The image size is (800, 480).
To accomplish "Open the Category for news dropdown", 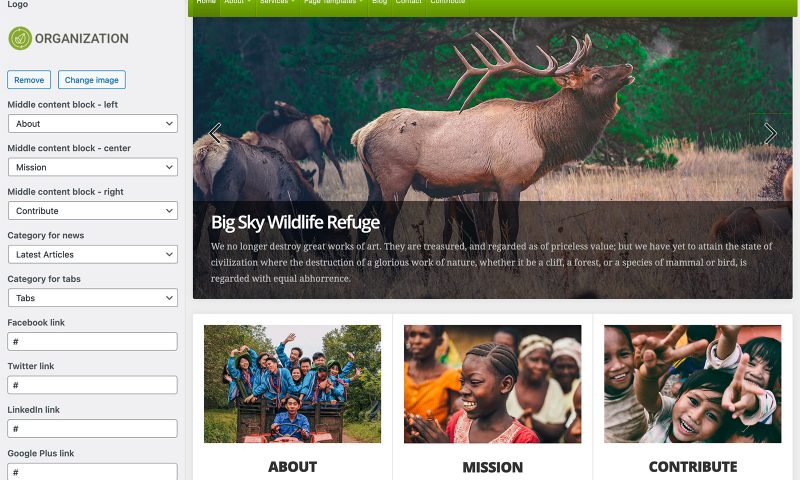I will pos(93,255).
